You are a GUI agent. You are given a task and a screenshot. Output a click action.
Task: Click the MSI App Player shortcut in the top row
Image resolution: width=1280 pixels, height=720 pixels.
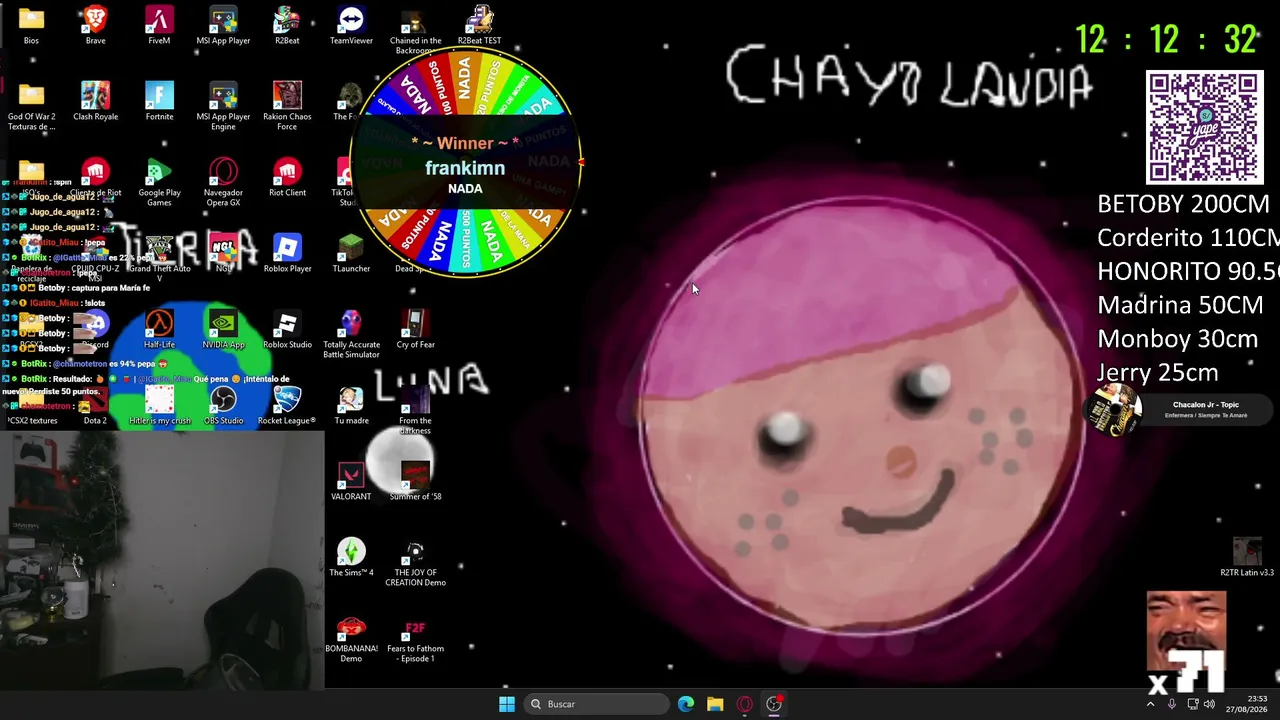pos(223,26)
